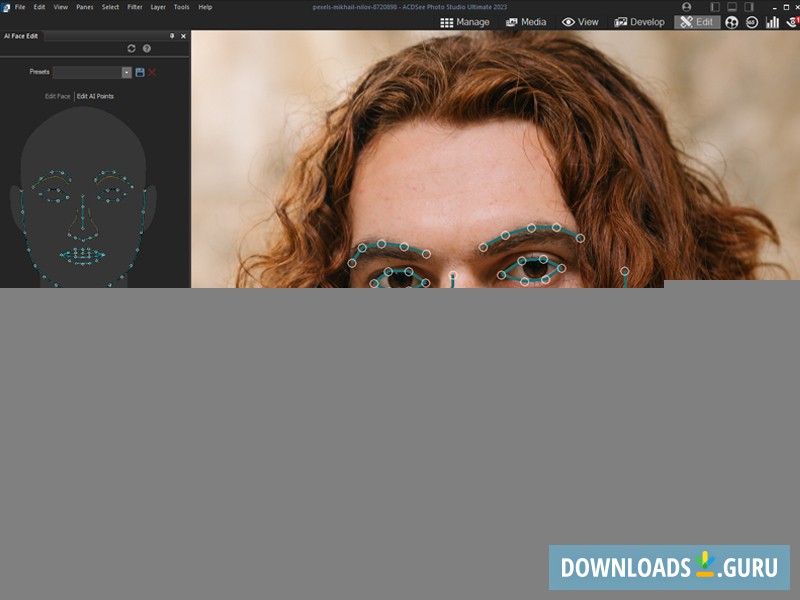Switch to the Edit AI Points tab
The image size is (800, 600).
95,96
